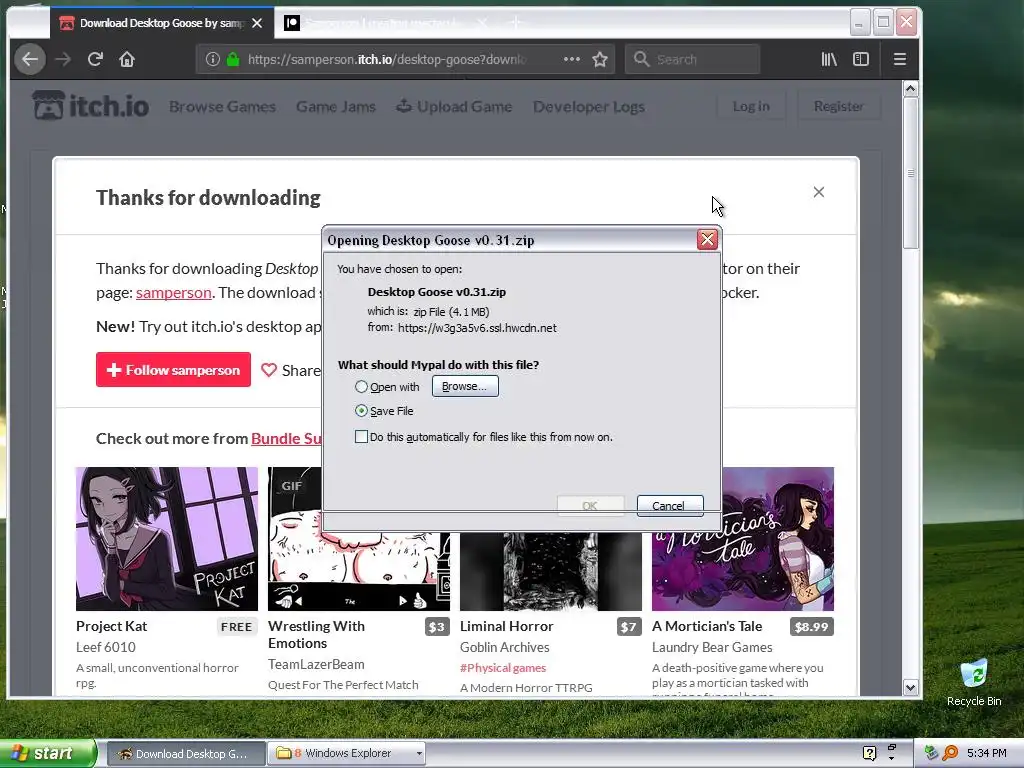This screenshot has height=768, width=1024.
Task: Show site information icon in address bar
Action: (212, 59)
